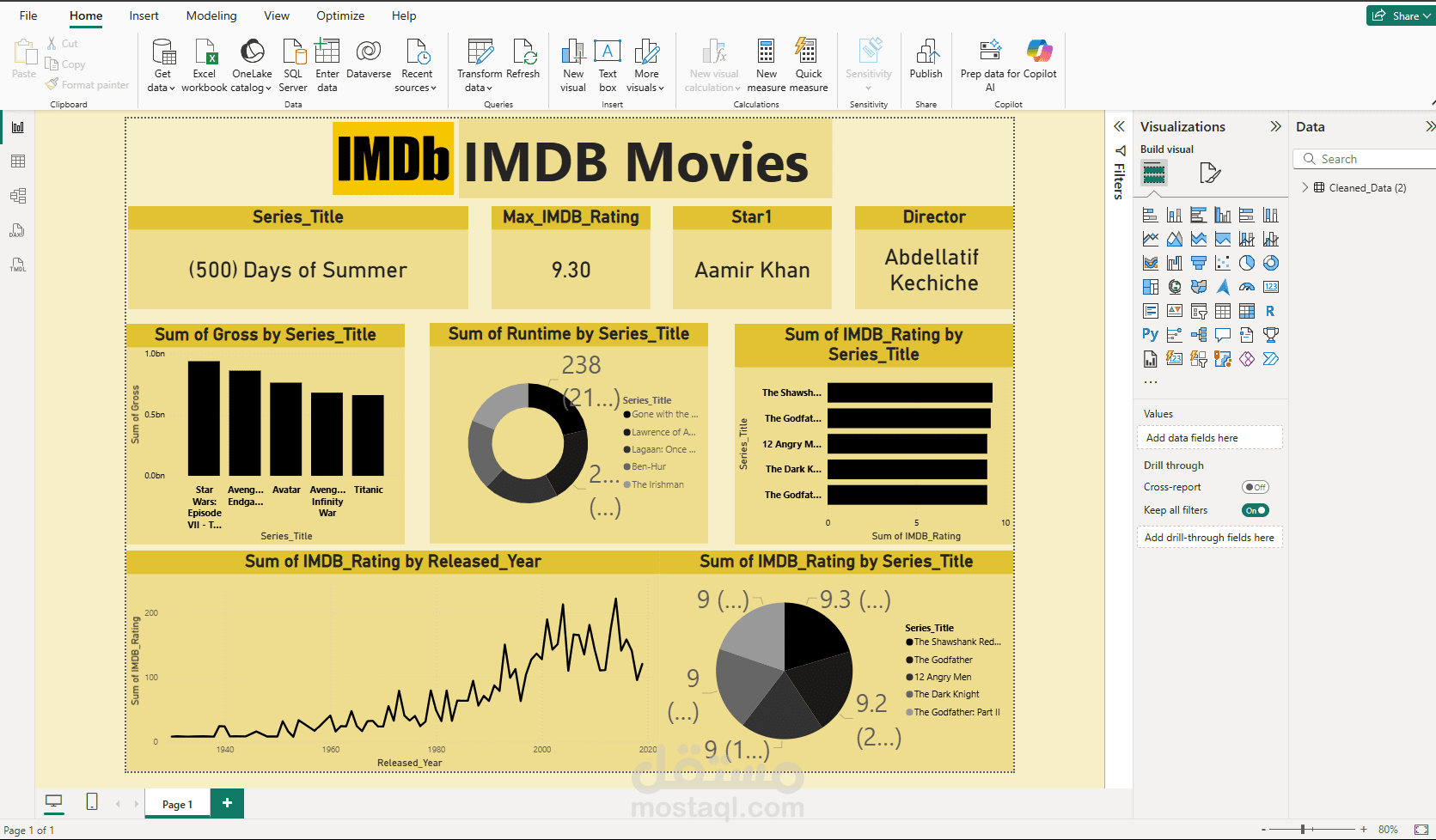This screenshot has width=1436, height=840.
Task: Adjust the zoom slider handle
Action: 1304,830
